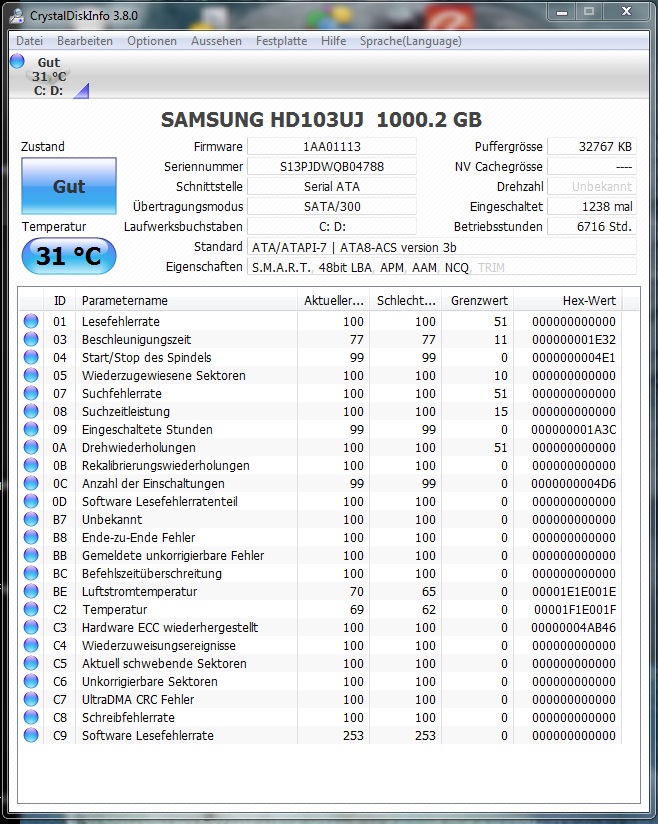Click the status orb for Suchfehlerrate row
This screenshot has height=824, width=658.
click(x=31, y=393)
